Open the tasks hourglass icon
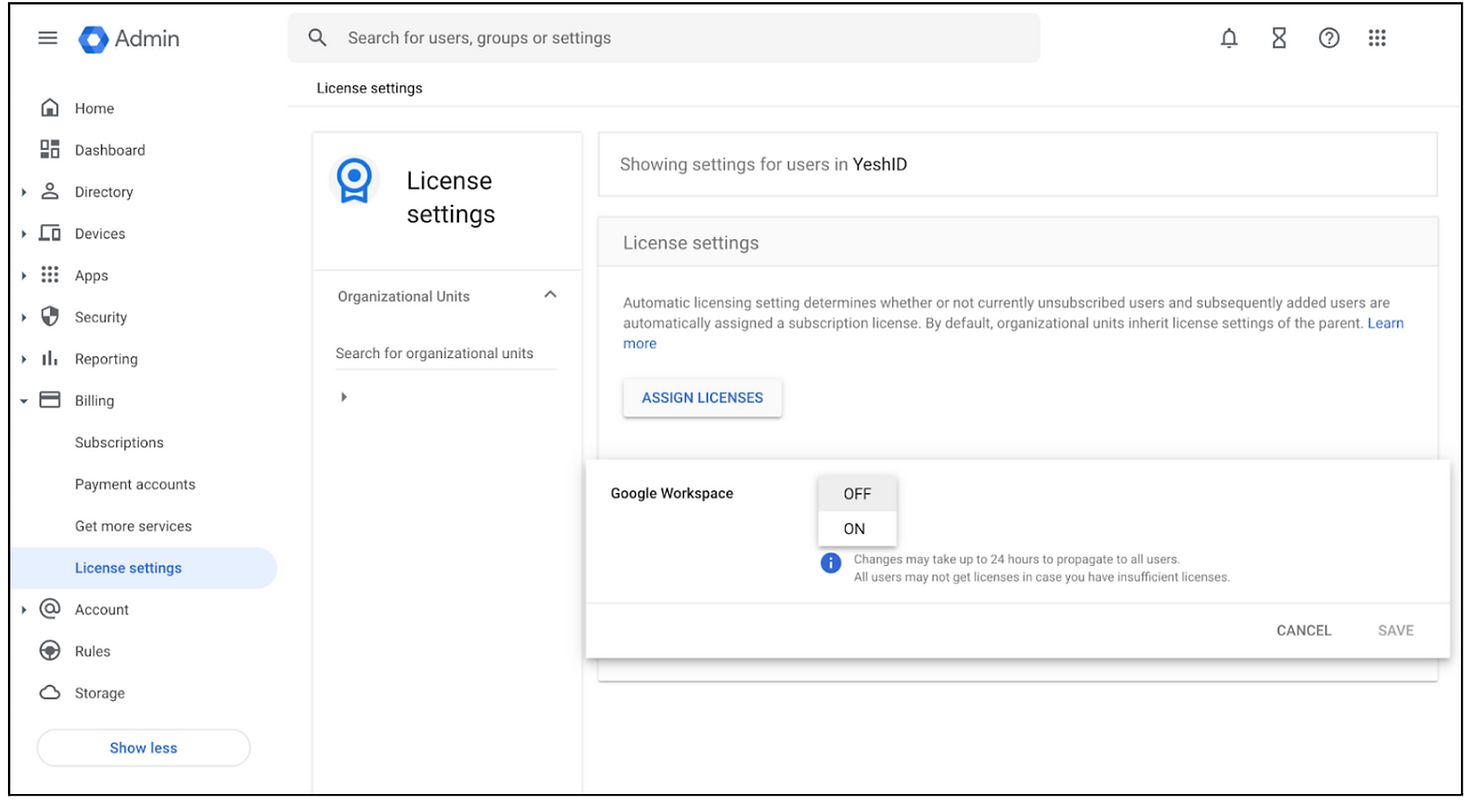Viewport: 1480px width, 806px height. click(x=1279, y=38)
